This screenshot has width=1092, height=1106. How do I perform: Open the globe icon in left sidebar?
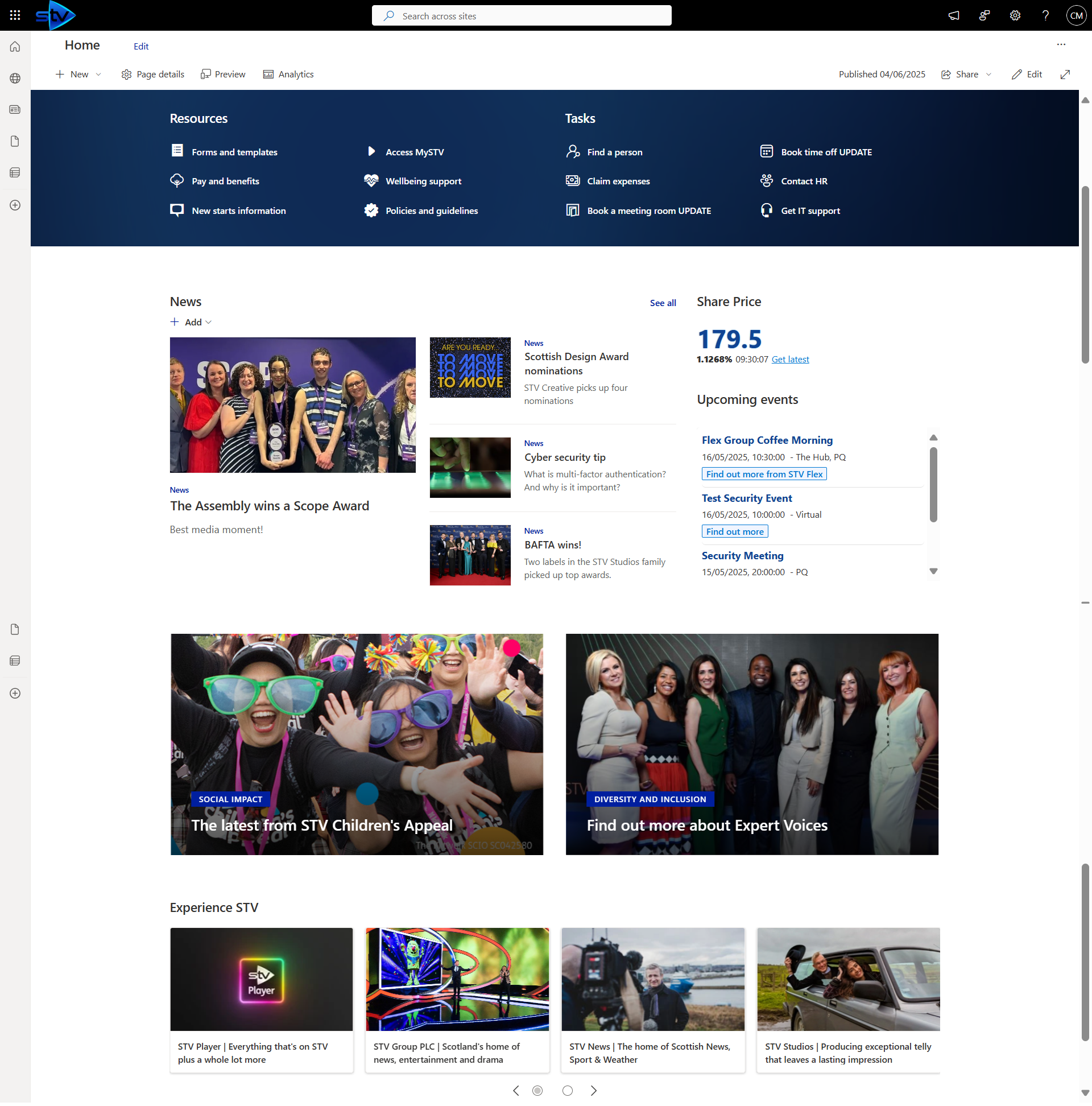click(15, 78)
